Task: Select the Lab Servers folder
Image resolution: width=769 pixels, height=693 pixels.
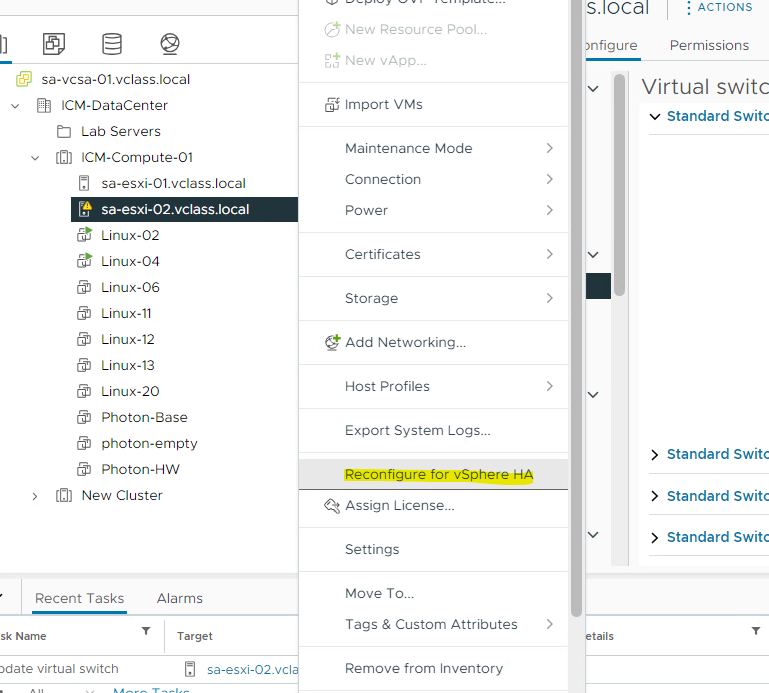Action: 121,131
